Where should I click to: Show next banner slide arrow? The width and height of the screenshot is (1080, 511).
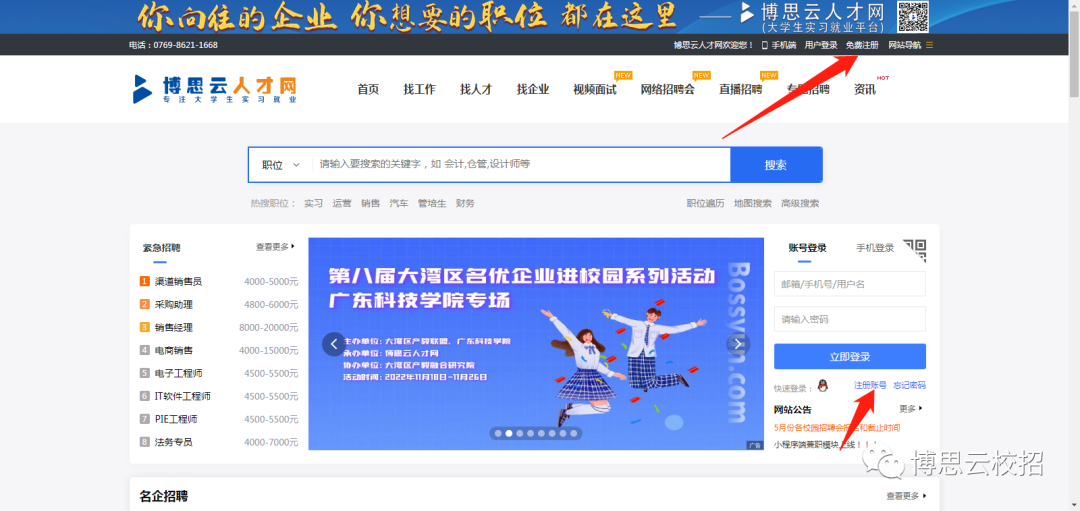(738, 344)
